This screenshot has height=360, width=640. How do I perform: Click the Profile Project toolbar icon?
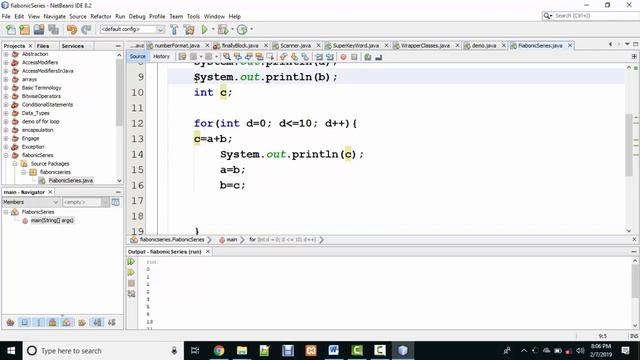242,29
